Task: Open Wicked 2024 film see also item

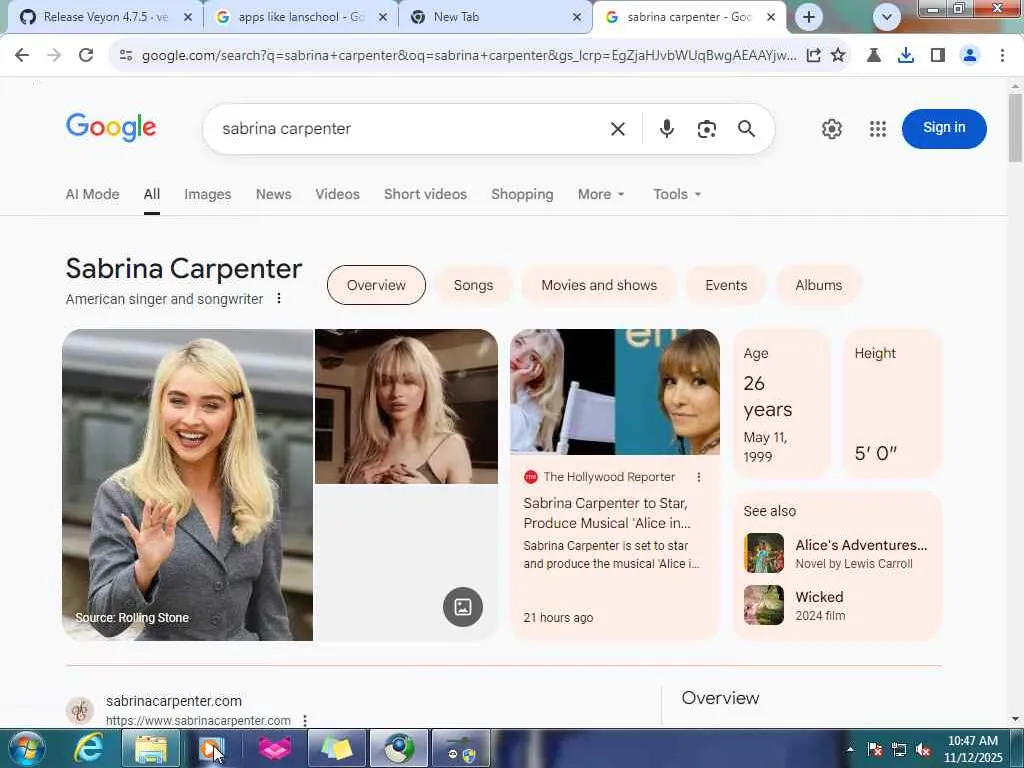Action: 837,605
